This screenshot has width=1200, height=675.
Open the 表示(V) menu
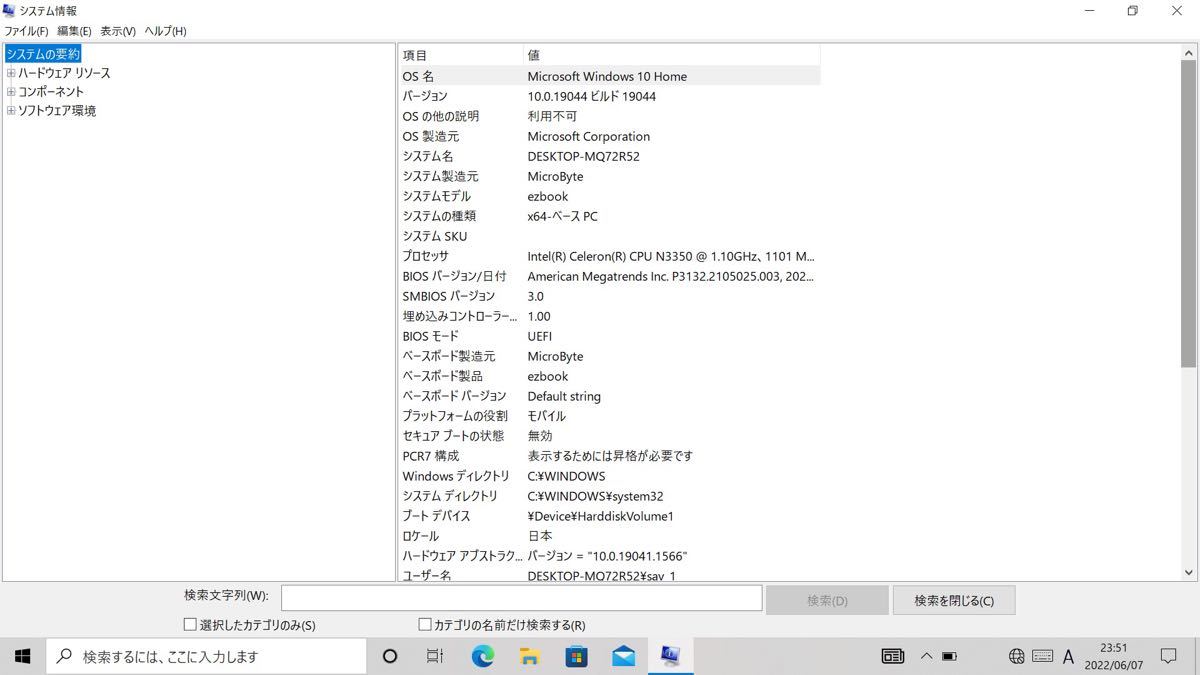pos(118,31)
